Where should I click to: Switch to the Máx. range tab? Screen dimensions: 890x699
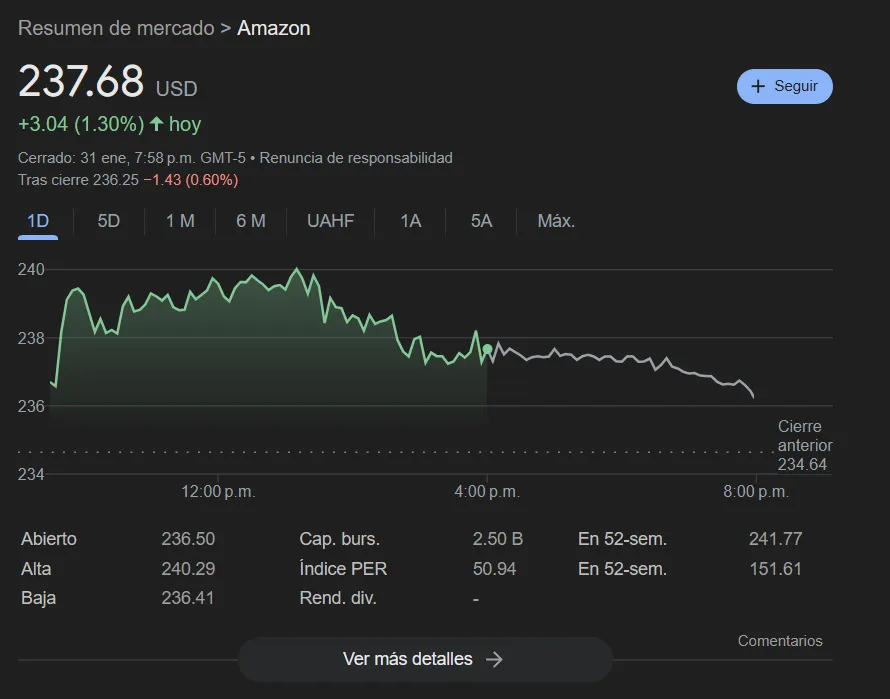[556, 221]
